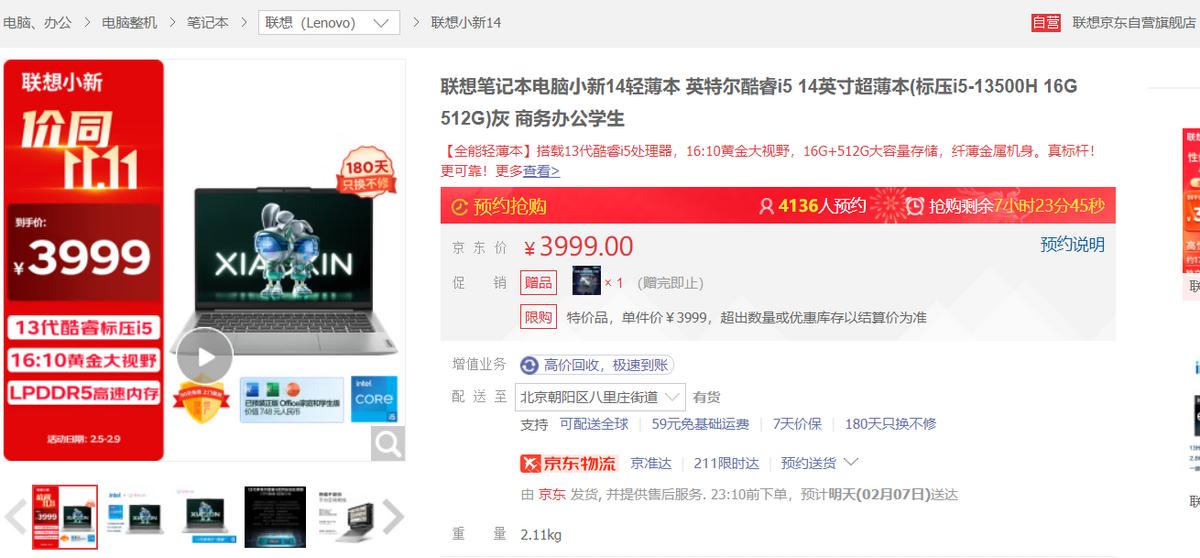Screen dimensions: 1200x558
Task: Visit 联想京东自营旗舰店 store
Action: click(x=1134, y=22)
